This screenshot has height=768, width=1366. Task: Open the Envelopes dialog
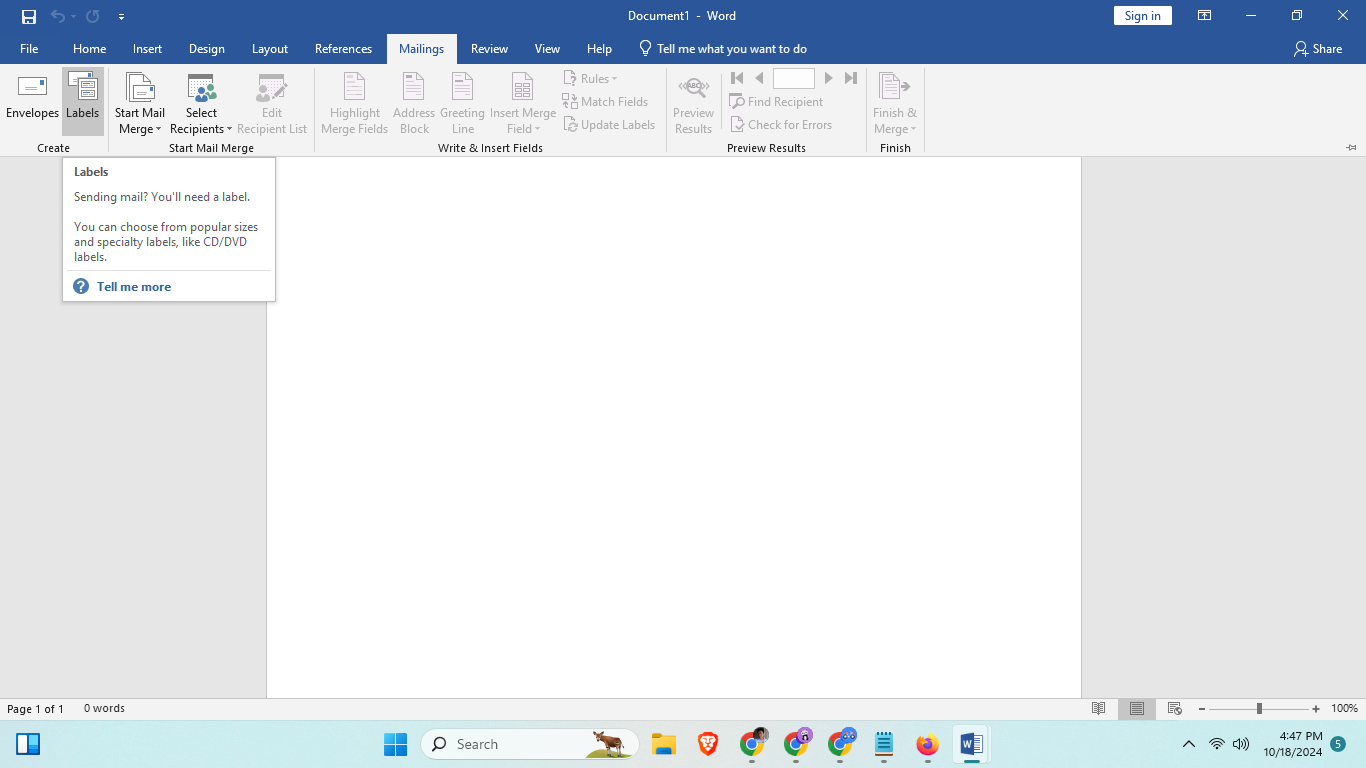tap(32, 100)
